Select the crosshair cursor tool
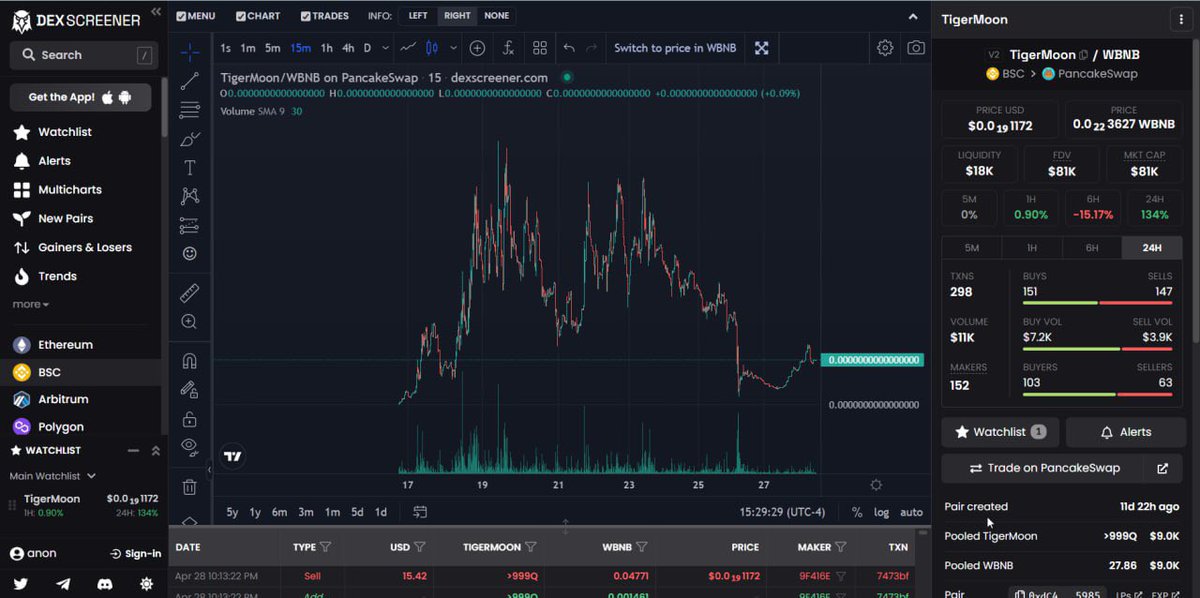 189,53
